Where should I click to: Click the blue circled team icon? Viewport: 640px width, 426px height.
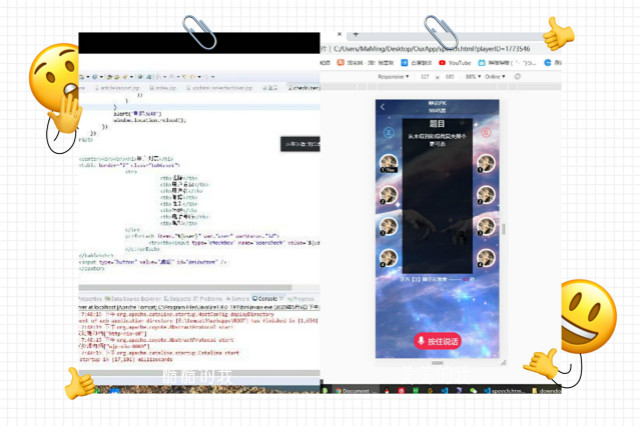(389, 133)
